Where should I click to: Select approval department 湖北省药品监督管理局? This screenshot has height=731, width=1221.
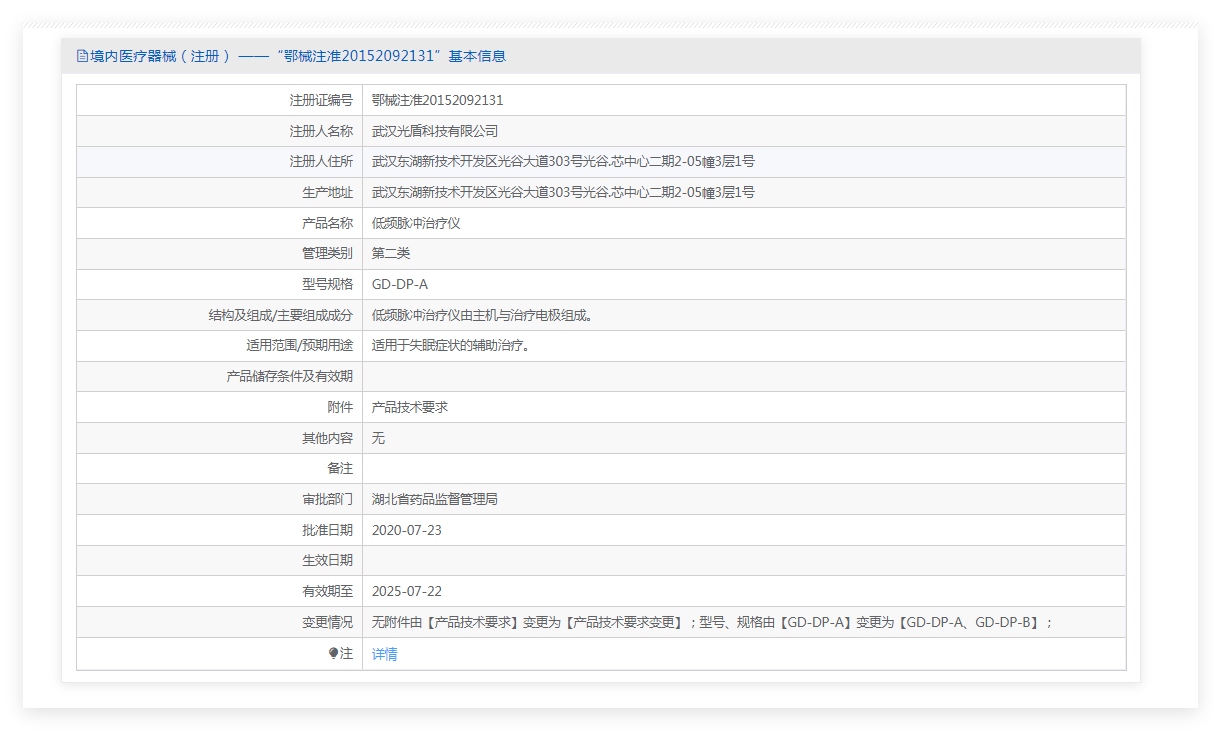click(x=435, y=499)
